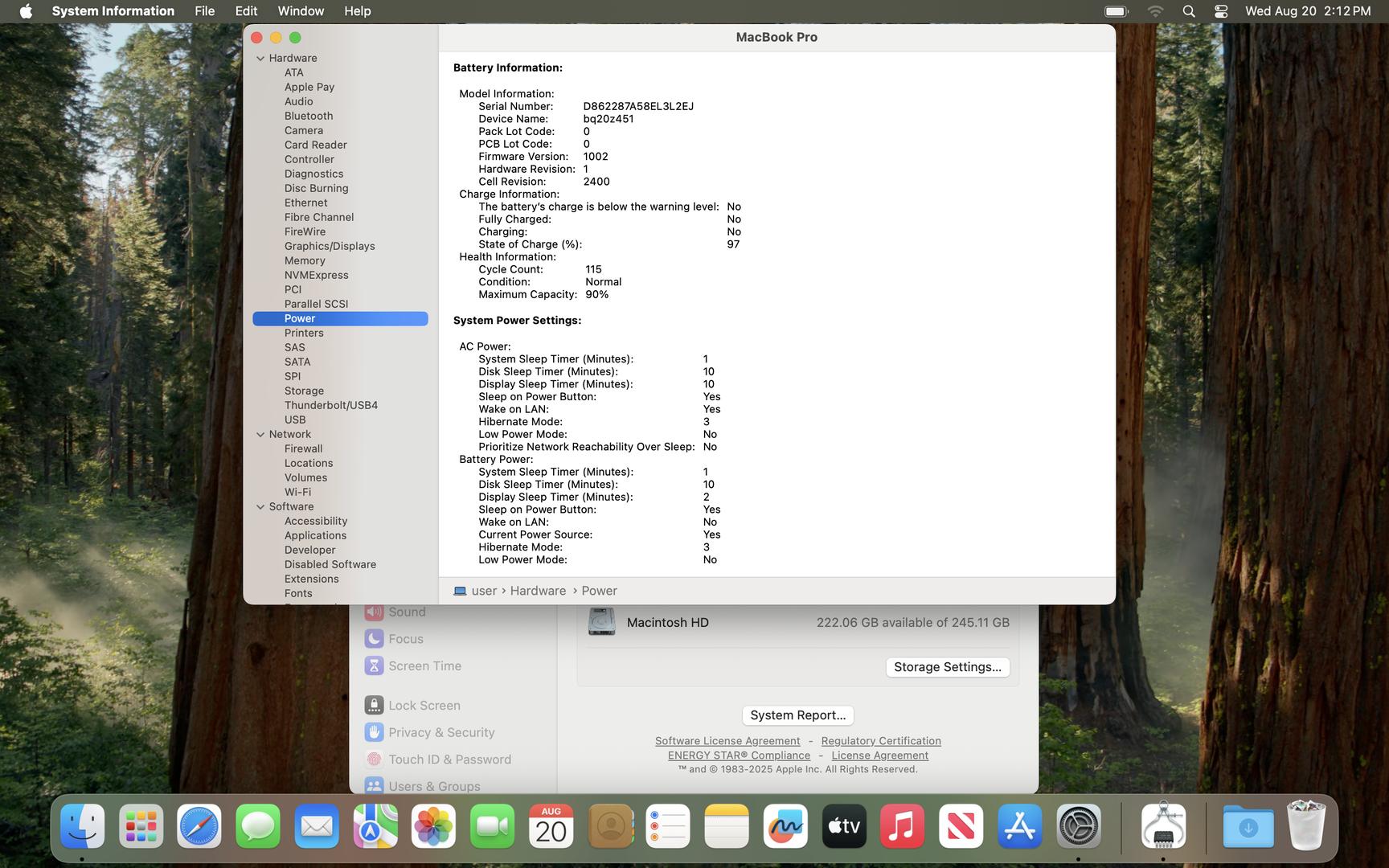This screenshot has height=868, width=1389.
Task: Launch Reminders from the Dock
Action: pyautogui.click(x=668, y=826)
